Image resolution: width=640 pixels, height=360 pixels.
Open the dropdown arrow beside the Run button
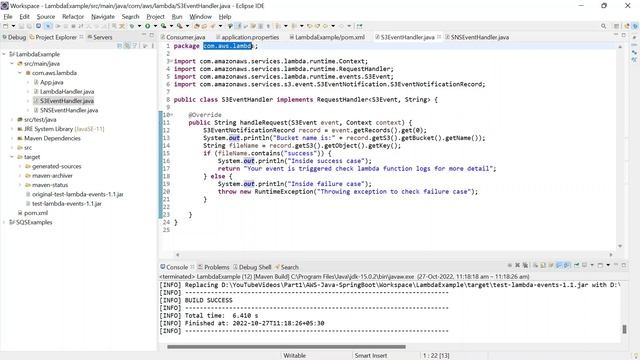[155, 26]
